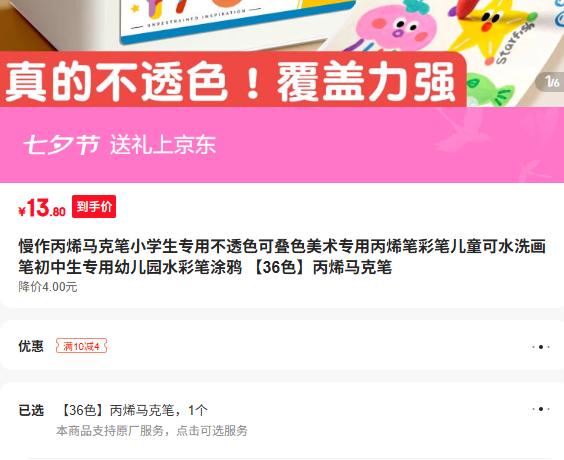Tap the product title 慢作丙烯马克笔
Screen dimensions: 564x460
click(282, 257)
